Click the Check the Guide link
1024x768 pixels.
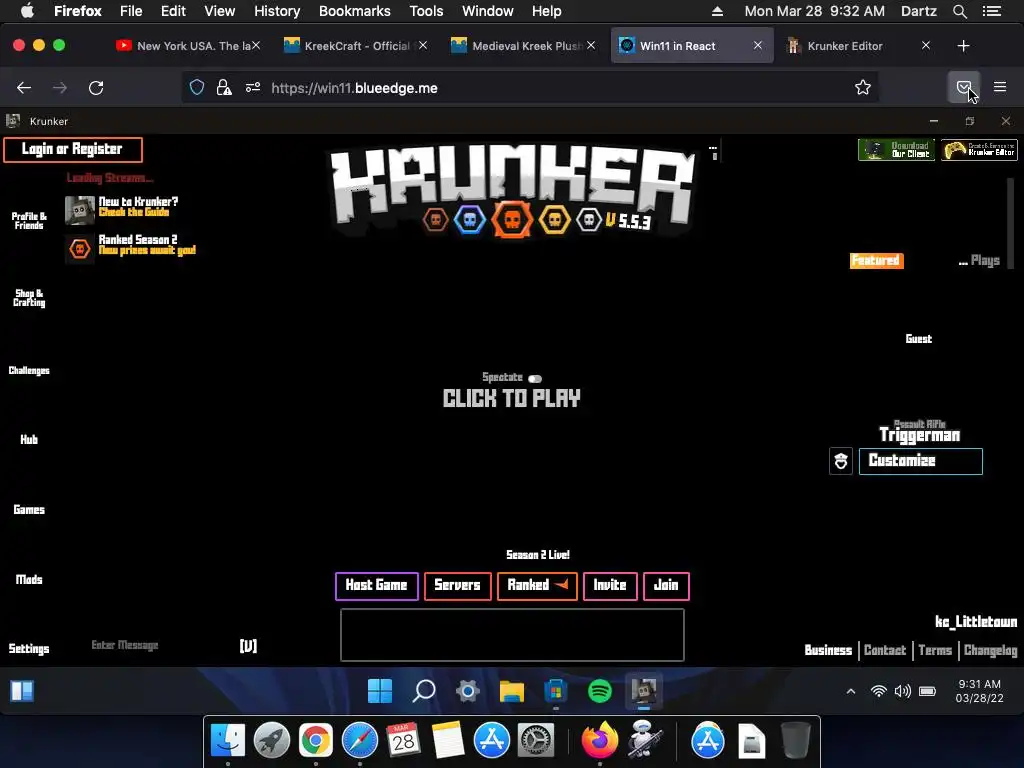tap(134, 212)
